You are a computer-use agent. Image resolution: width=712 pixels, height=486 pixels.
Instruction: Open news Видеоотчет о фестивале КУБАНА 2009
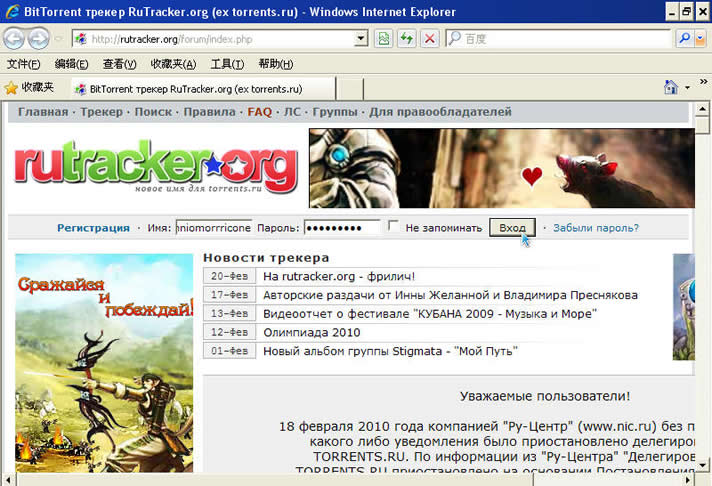click(x=430, y=314)
